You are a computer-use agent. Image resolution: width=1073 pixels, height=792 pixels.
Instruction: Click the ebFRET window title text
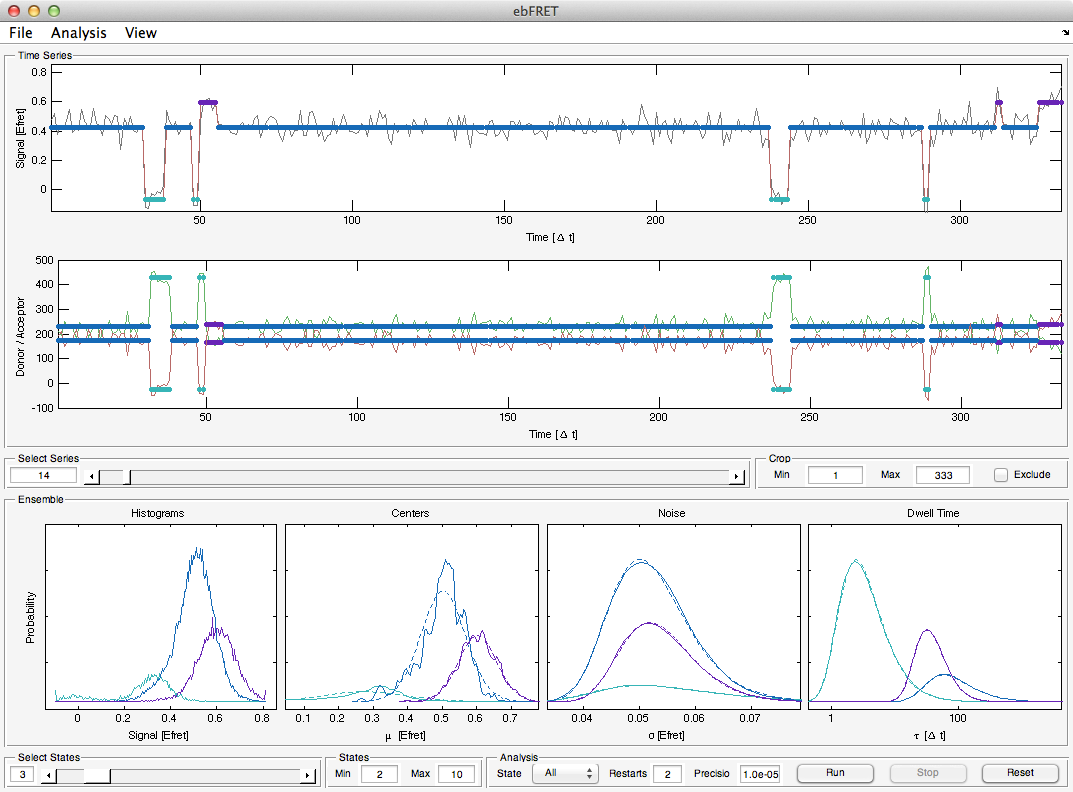tap(536, 11)
